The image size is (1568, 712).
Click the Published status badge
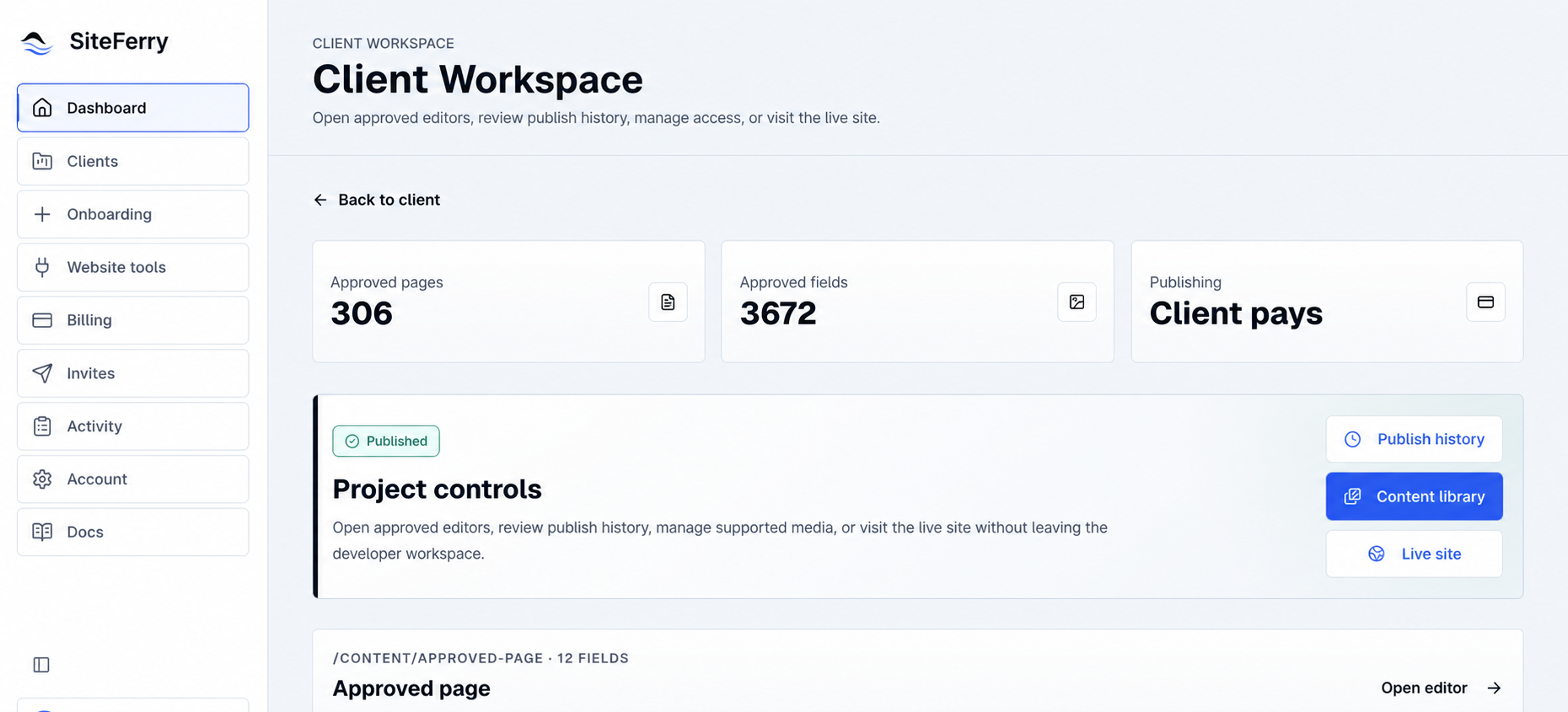pyautogui.click(x=386, y=442)
